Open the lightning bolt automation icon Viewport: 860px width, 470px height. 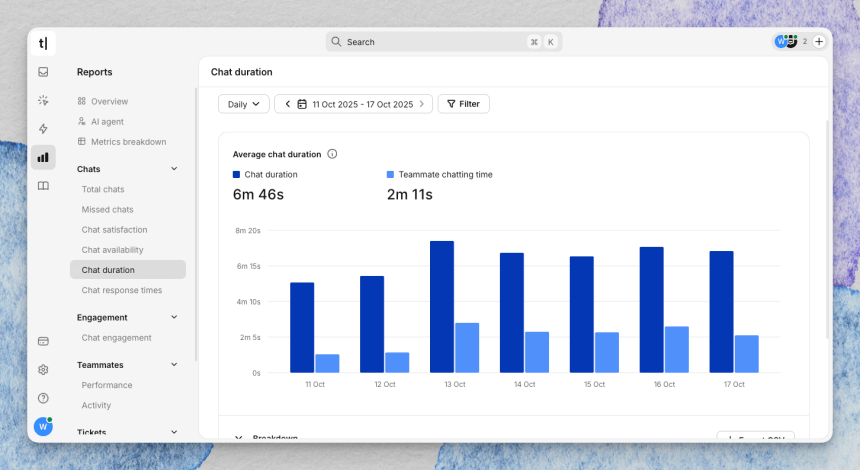point(43,129)
